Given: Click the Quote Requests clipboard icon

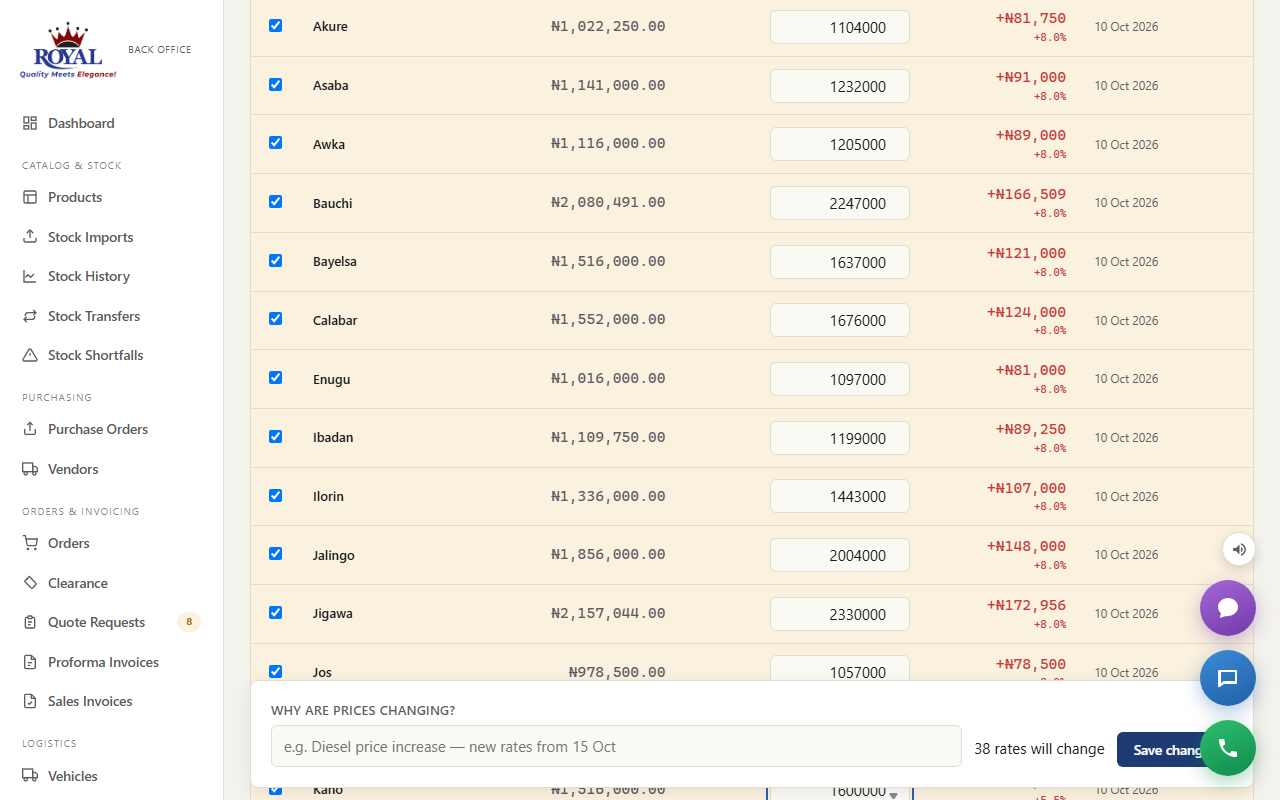Looking at the screenshot, I should tap(30, 622).
